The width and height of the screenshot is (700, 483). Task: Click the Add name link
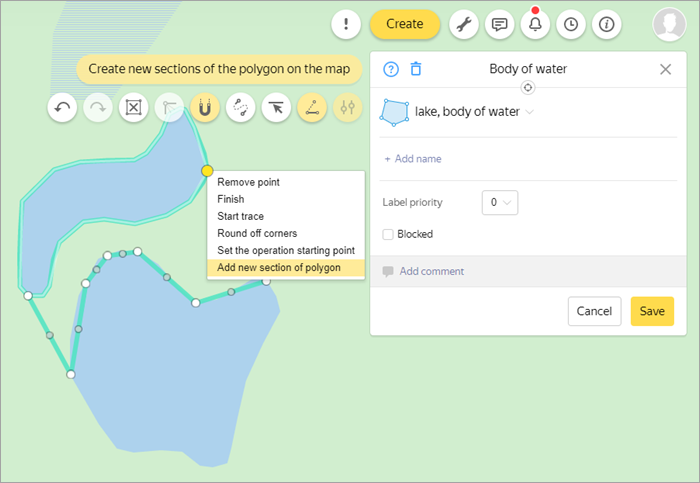(x=412, y=158)
